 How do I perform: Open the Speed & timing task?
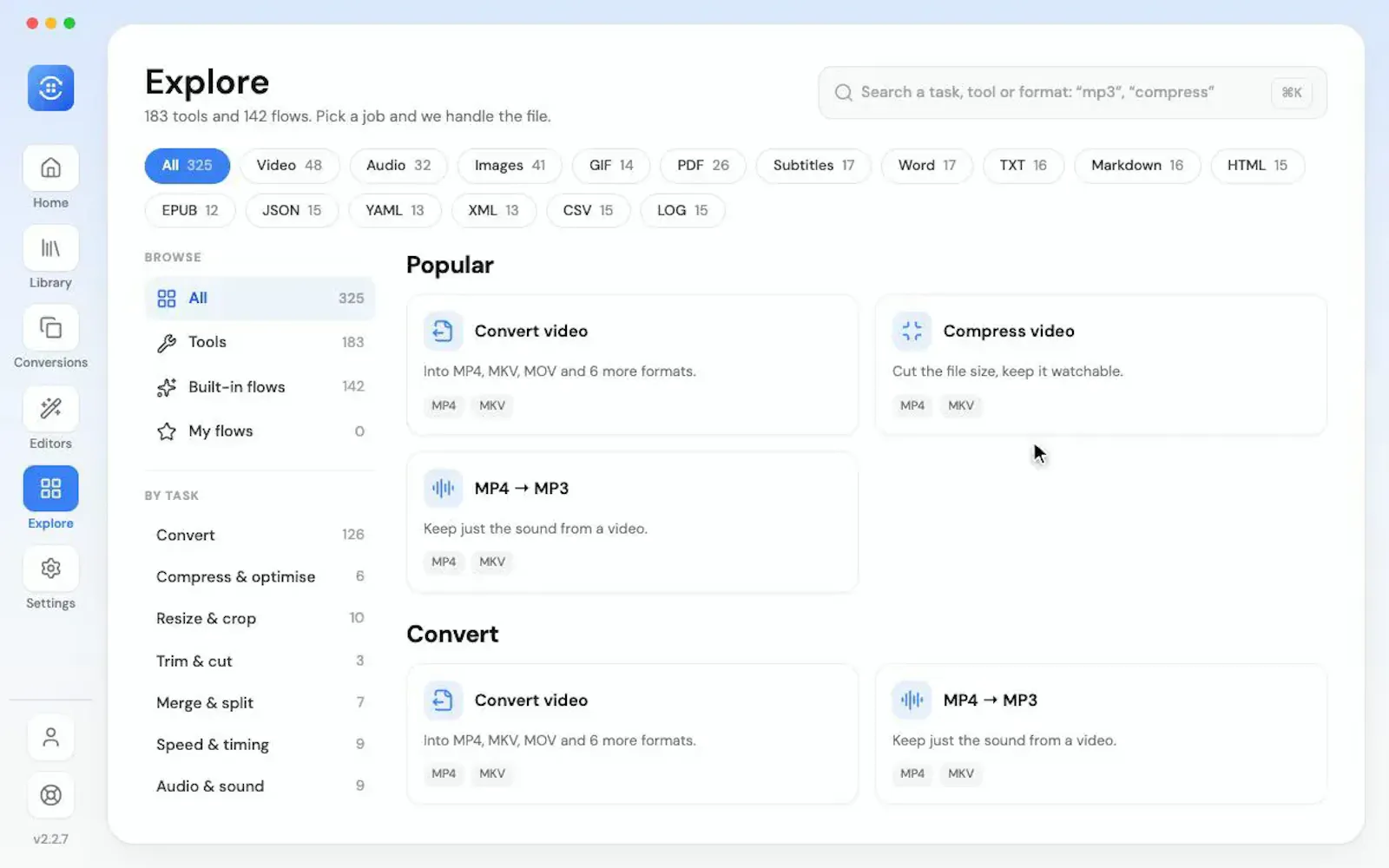260,745
